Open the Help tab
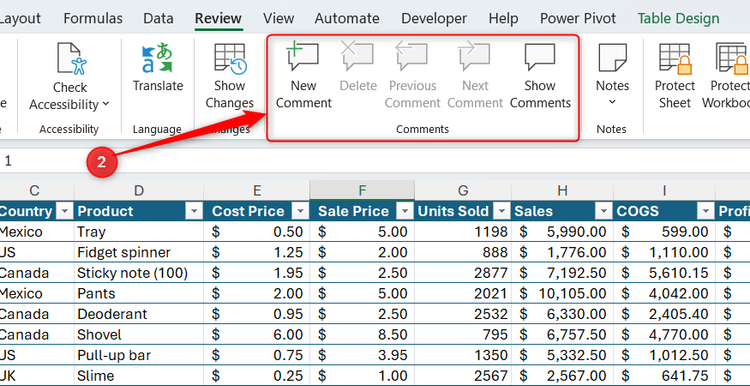The width and height of the screenshot is (750, 386). point(503,19)
